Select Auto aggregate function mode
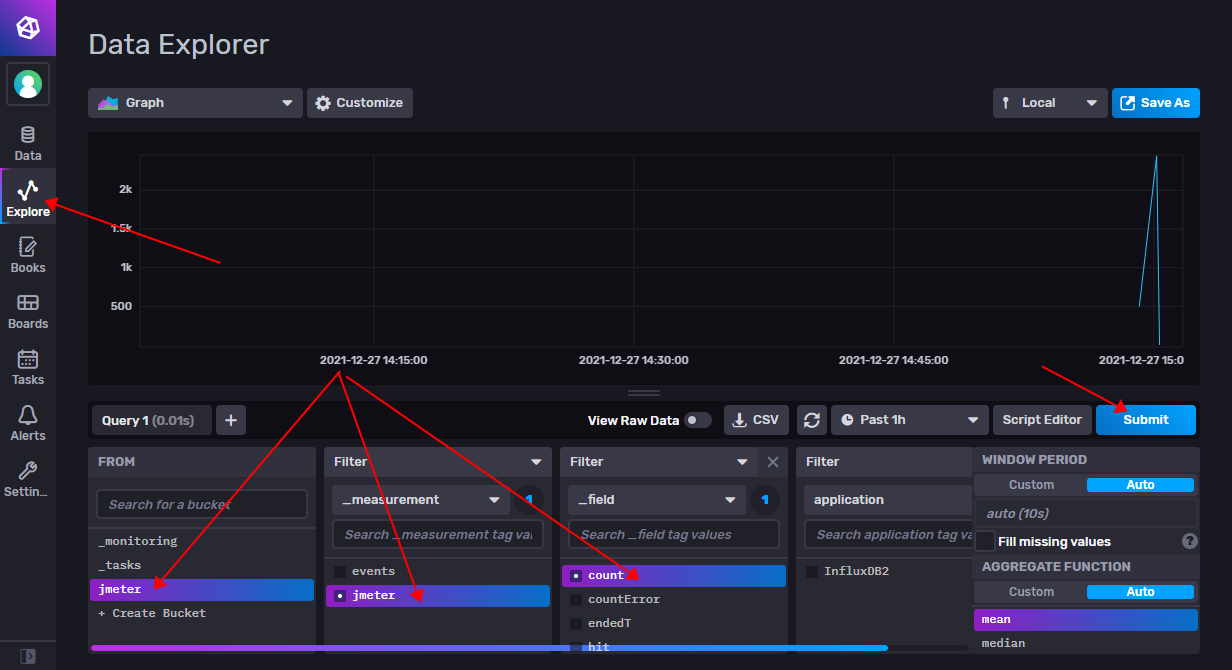Viewport: 1232px width, 670px height. (x=1140, y=592)
